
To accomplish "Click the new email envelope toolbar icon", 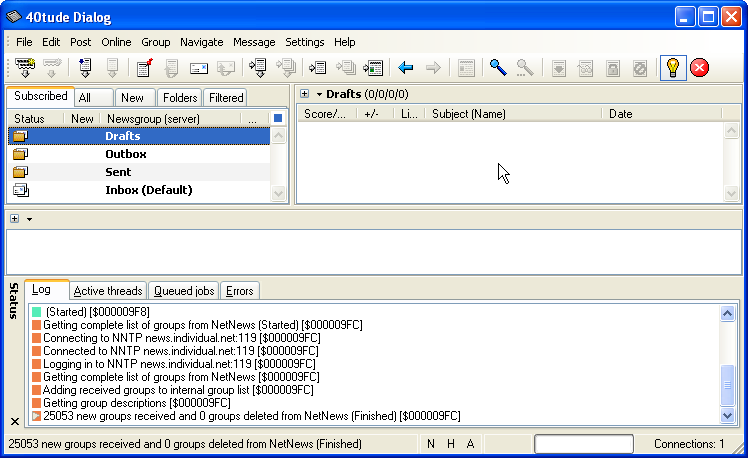I will [x=198, y=68].
